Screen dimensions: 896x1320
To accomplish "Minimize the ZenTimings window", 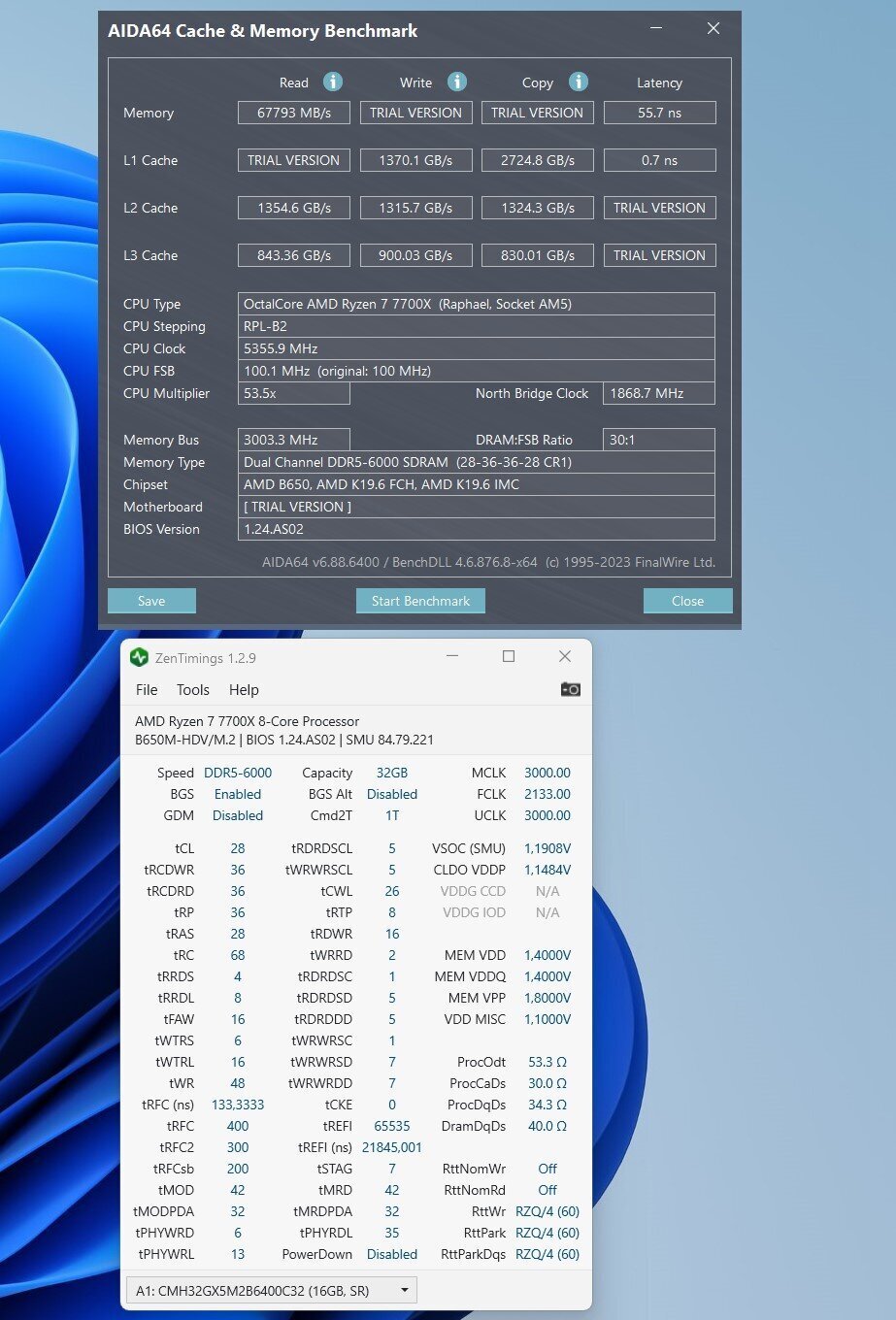I will click(452, 657).
